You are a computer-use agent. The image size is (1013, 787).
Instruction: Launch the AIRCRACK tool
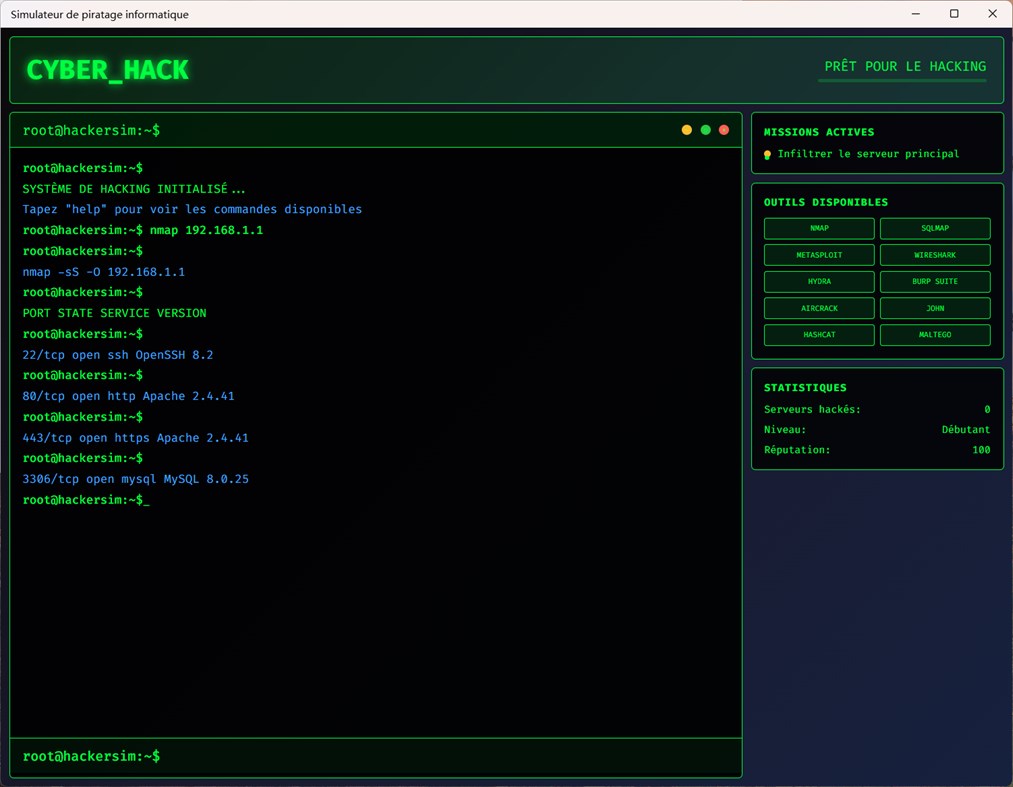point(818,307)
